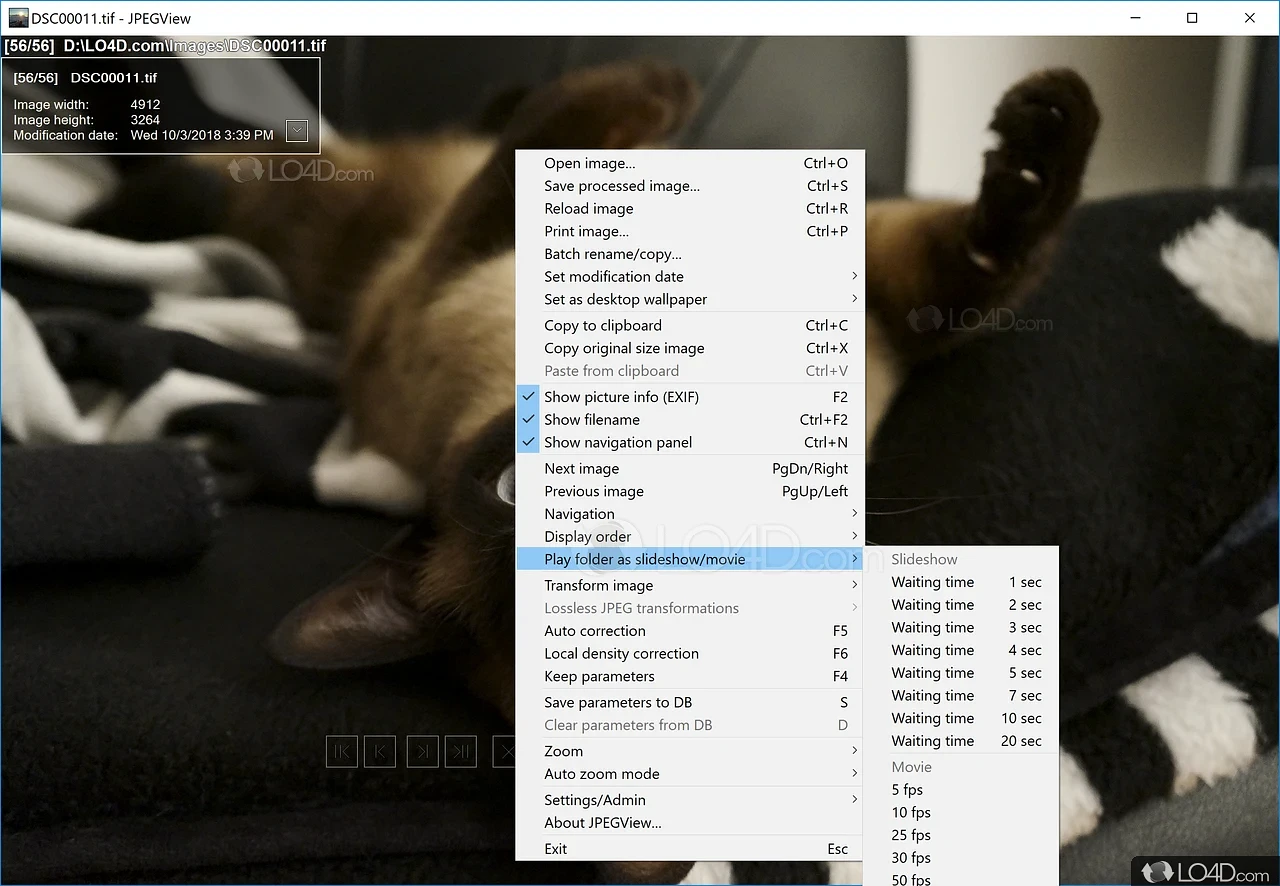
Task: Apply Auto correction from the menu
Action: point(690,631)
